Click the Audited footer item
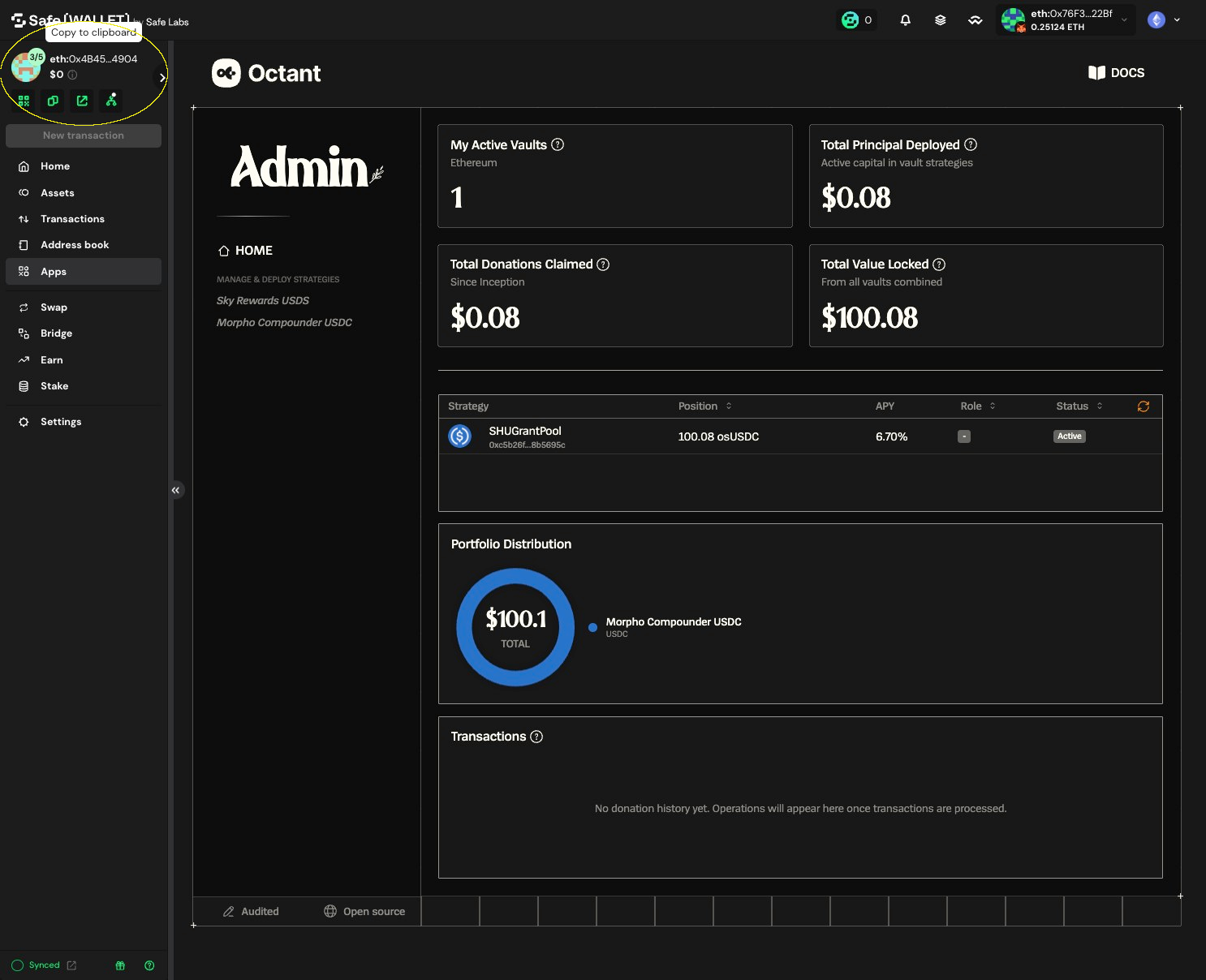Screen dimensions: 1206x980 251,912
